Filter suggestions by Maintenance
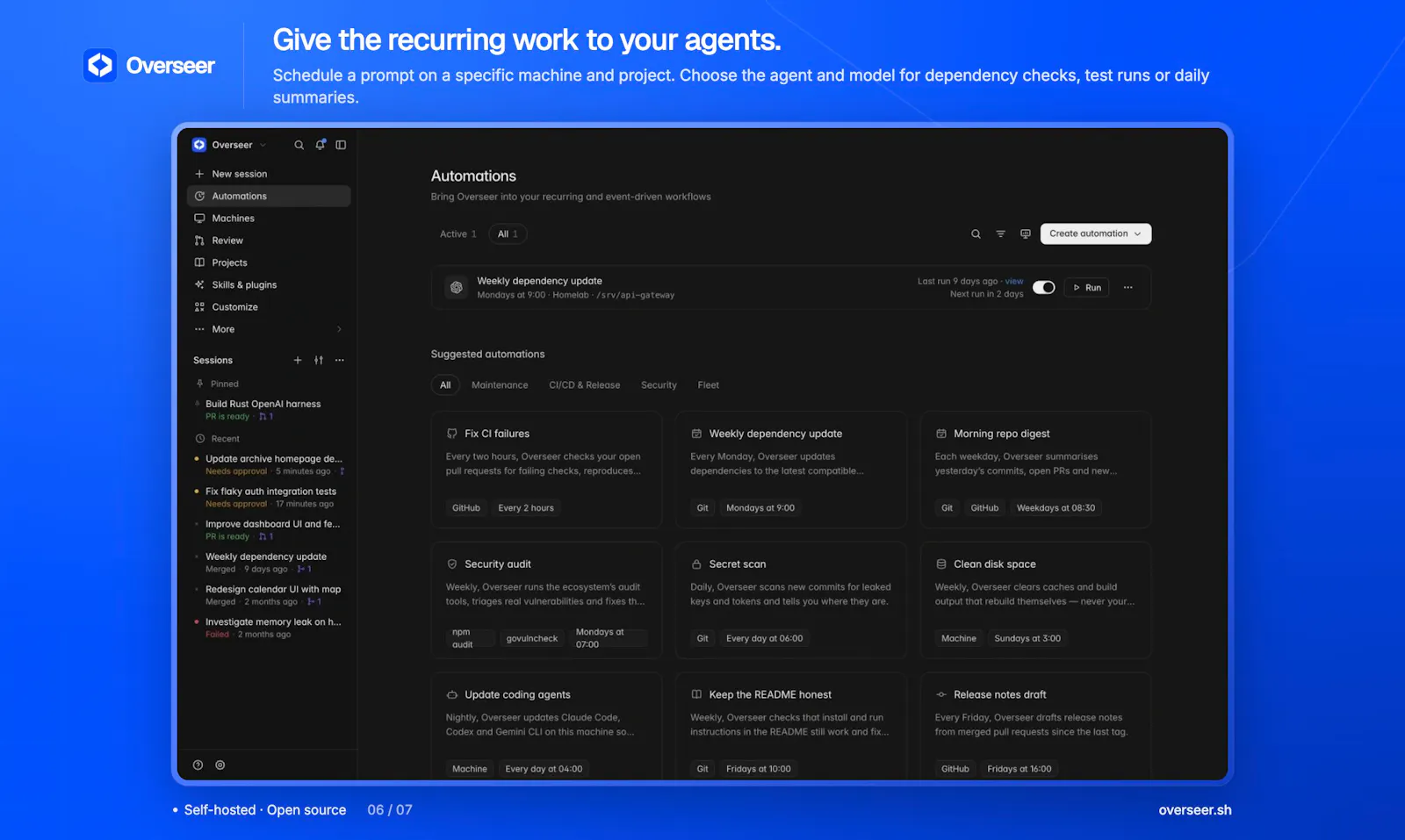Image resolution: width=1405 pixels, height=840 pixels. 500,384
